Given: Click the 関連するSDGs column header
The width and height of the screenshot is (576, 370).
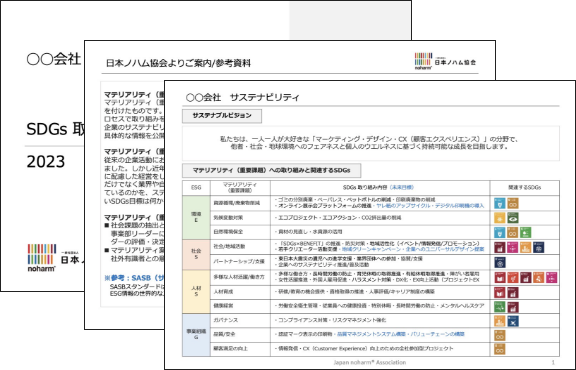Looking at the screenshot, I should [x=525, y=188].
